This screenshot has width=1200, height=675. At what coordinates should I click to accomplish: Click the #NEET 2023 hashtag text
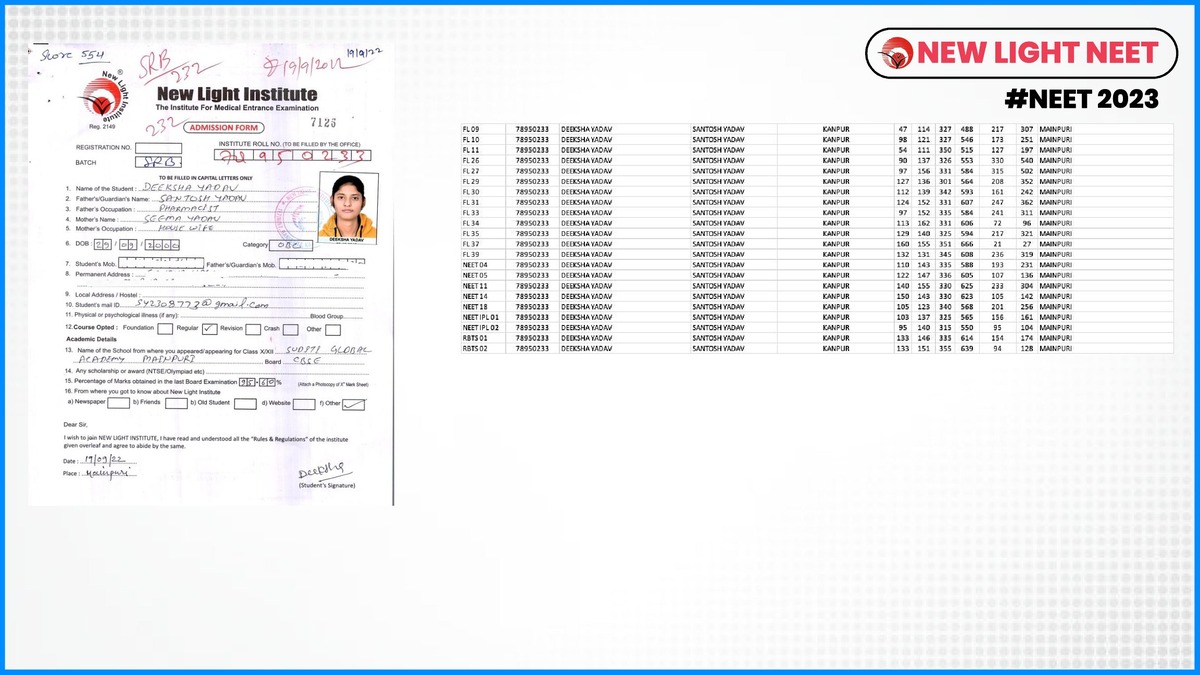coord(1081,99)
